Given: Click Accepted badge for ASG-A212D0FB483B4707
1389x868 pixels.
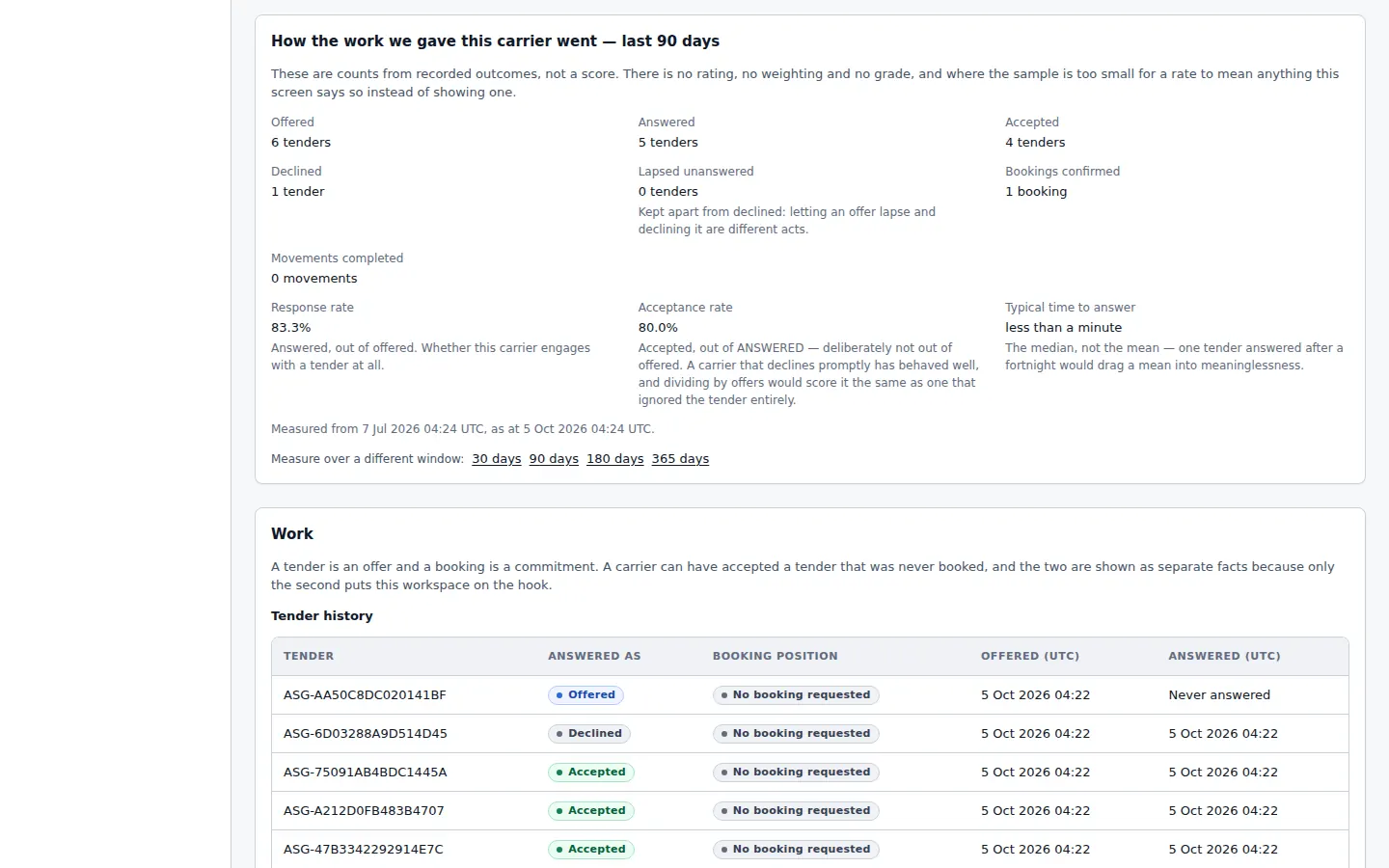Looking at the screenshot, I should click(591, 811).
